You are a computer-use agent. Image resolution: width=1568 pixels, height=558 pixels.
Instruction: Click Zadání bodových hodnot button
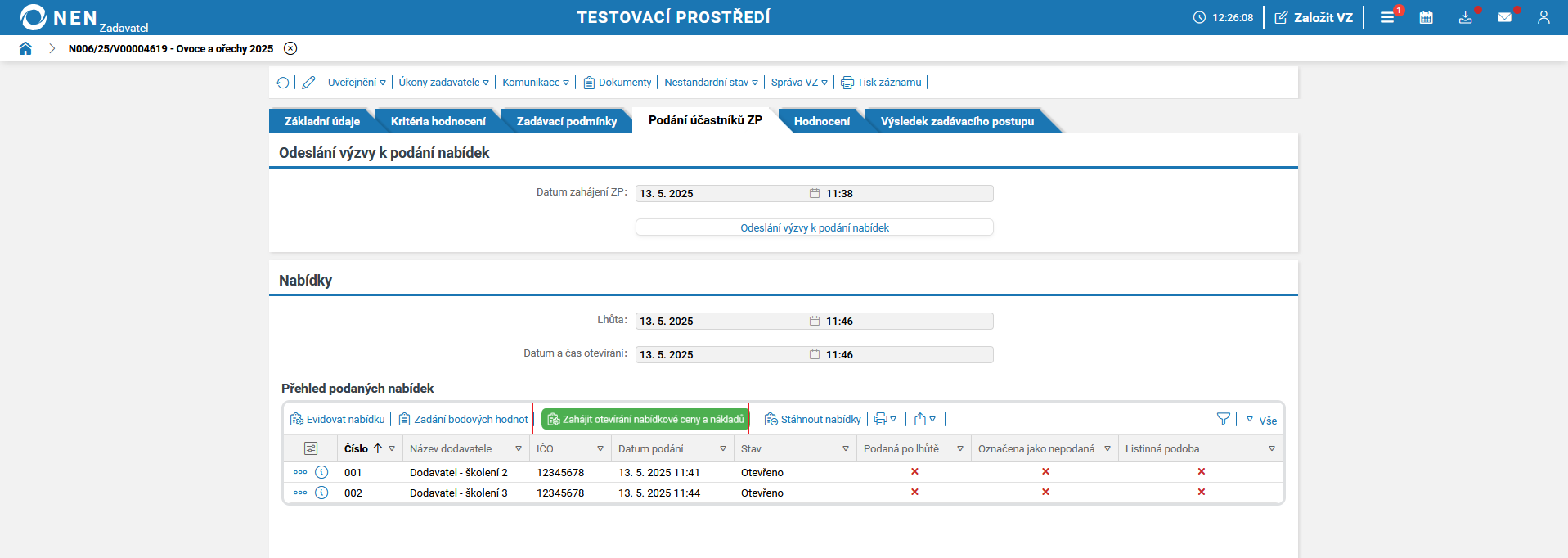[463, 419]
